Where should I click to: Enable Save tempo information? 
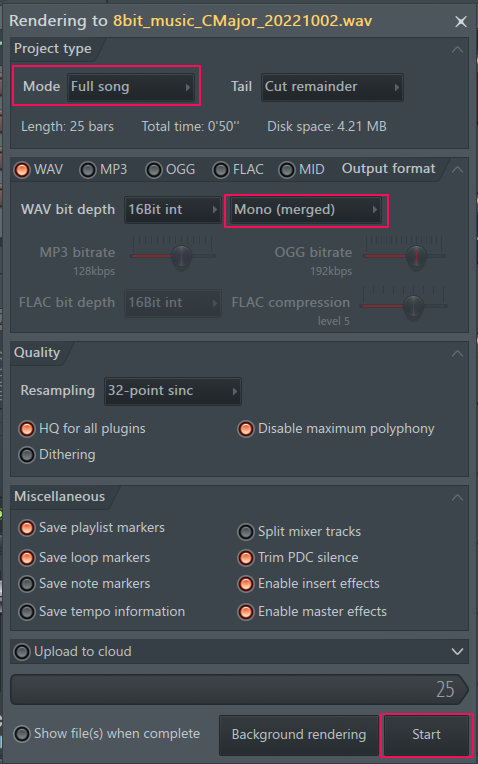point(27,611)
